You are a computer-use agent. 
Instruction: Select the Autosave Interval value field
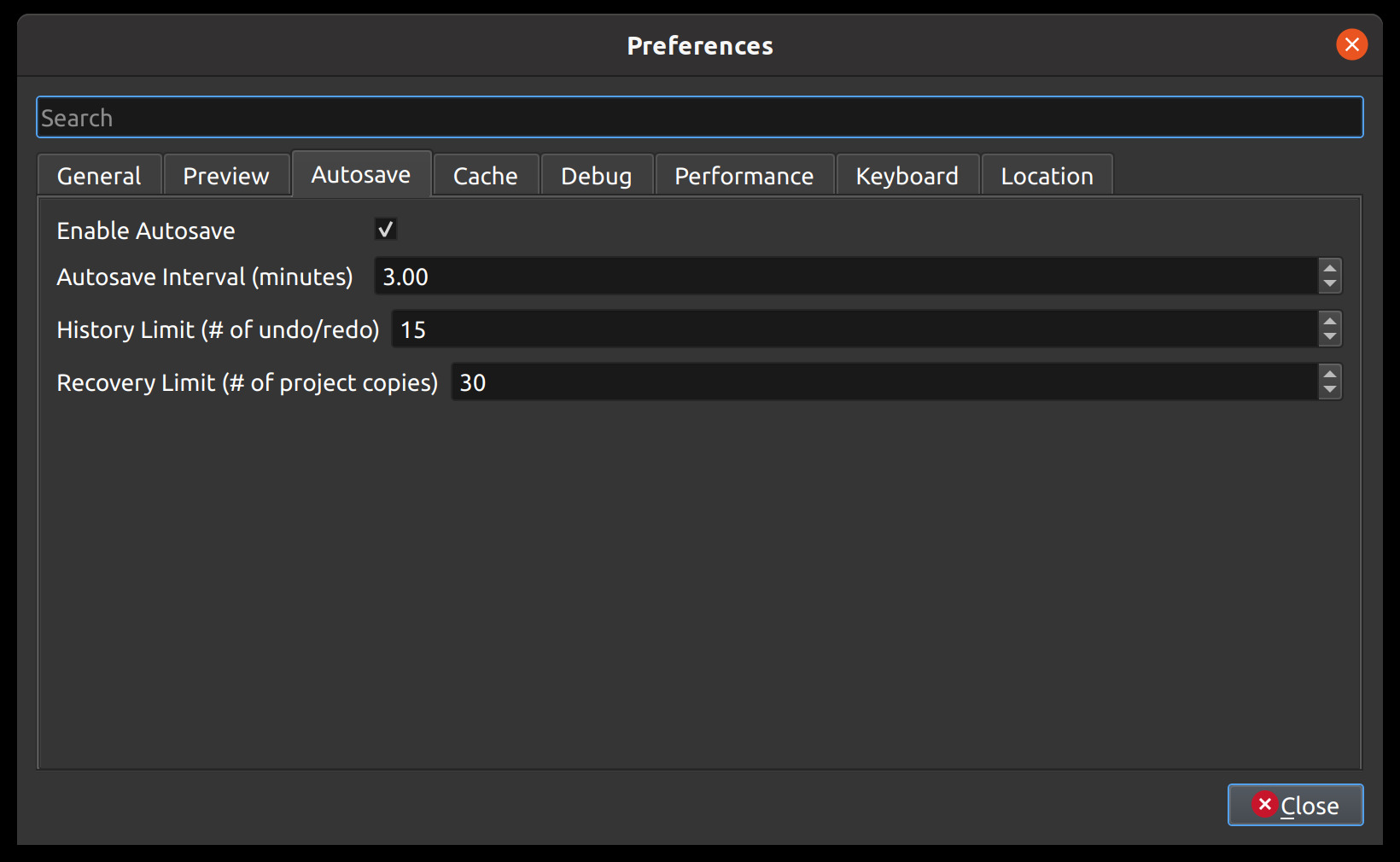point(845,276)
